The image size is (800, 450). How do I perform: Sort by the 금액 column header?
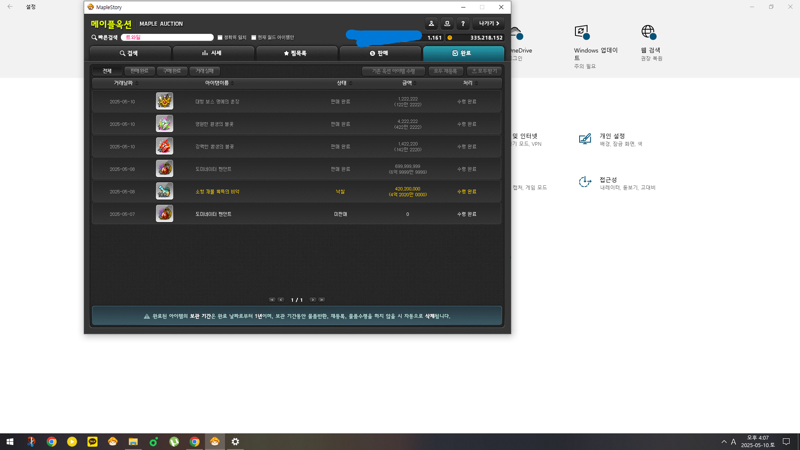tap(407, 83)
